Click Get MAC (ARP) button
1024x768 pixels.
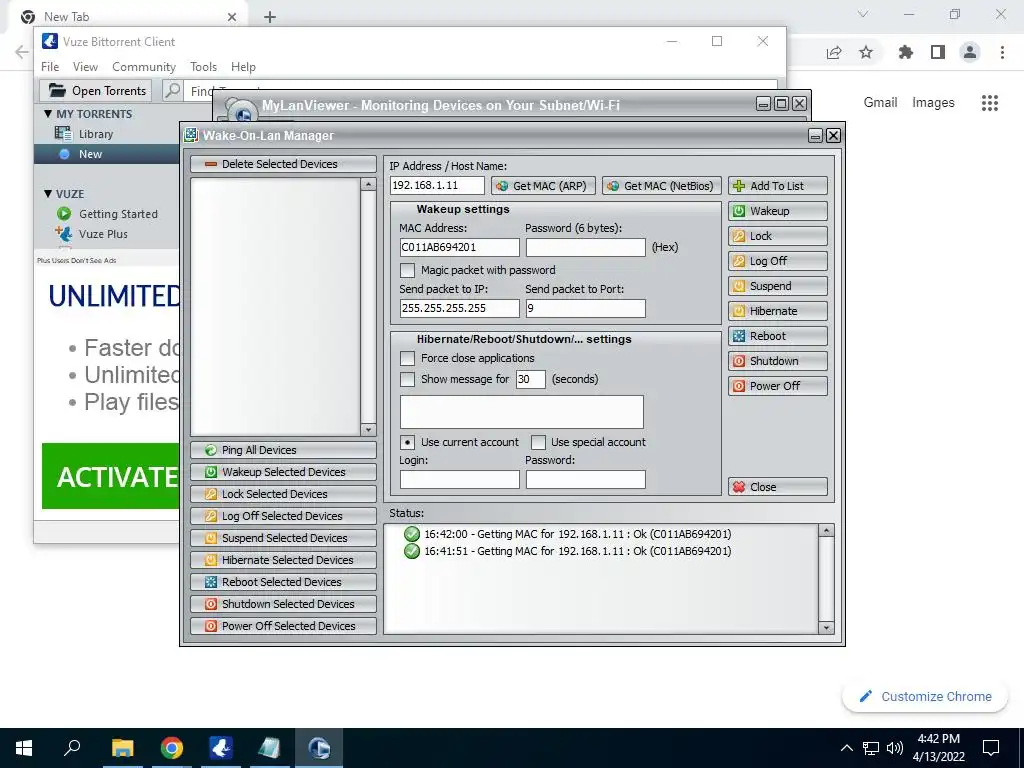543,186
